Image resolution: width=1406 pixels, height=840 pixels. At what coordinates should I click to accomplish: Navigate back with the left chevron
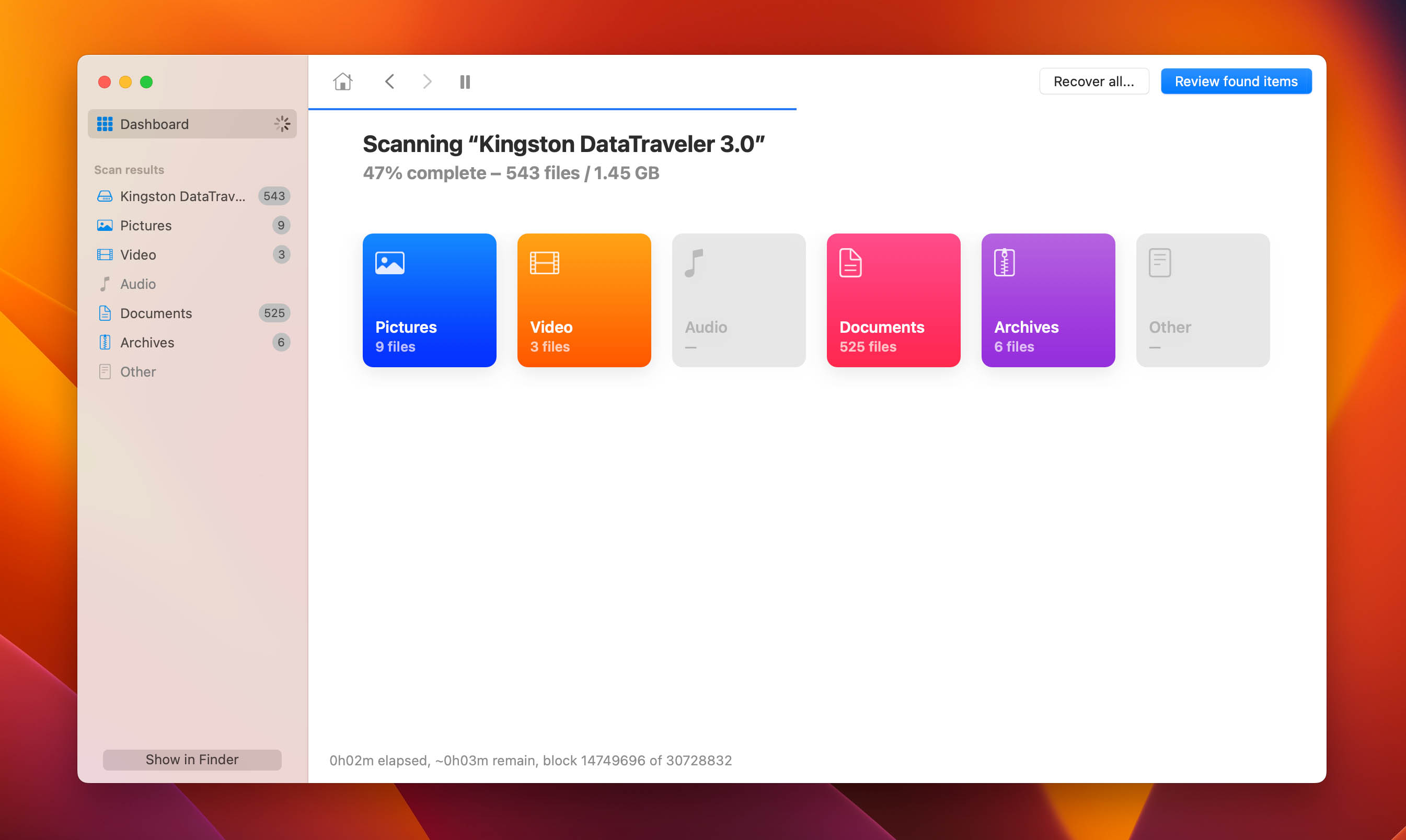(x=389, y=81)
